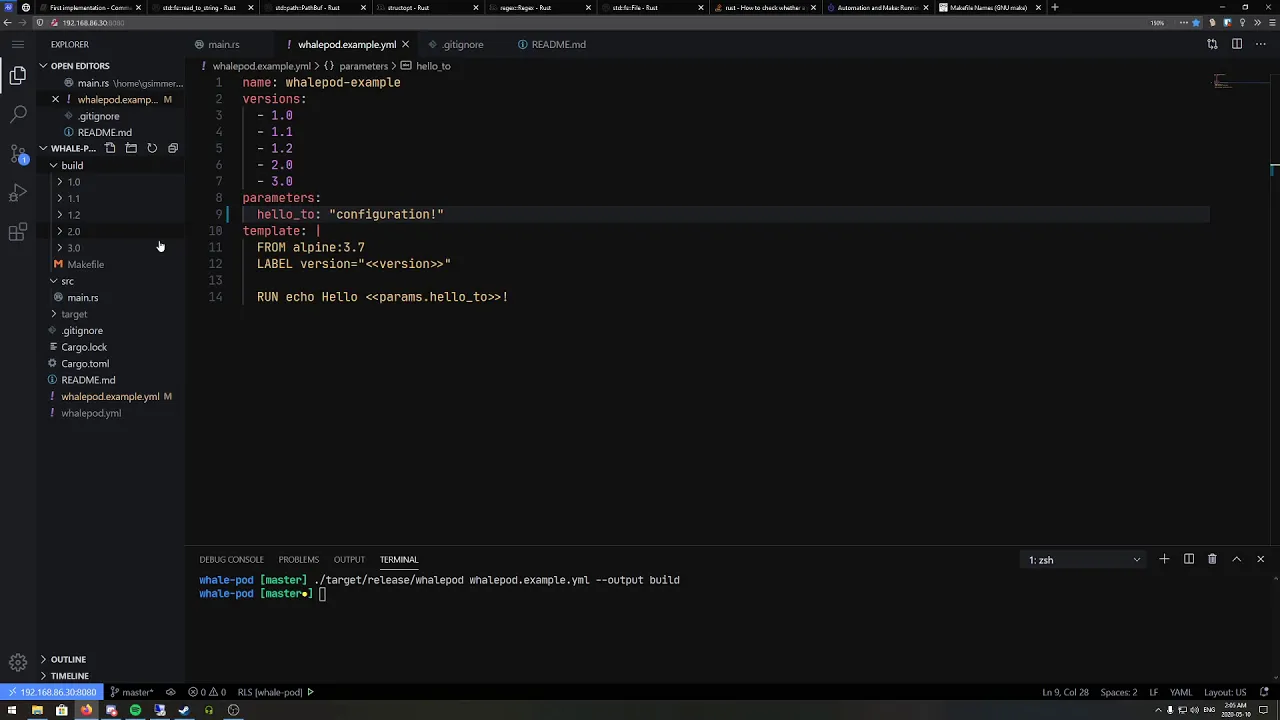Viewport: 1280px width, 720px height.
Task: Switch to the main.rs editor tab
Action: coord(223,44)
